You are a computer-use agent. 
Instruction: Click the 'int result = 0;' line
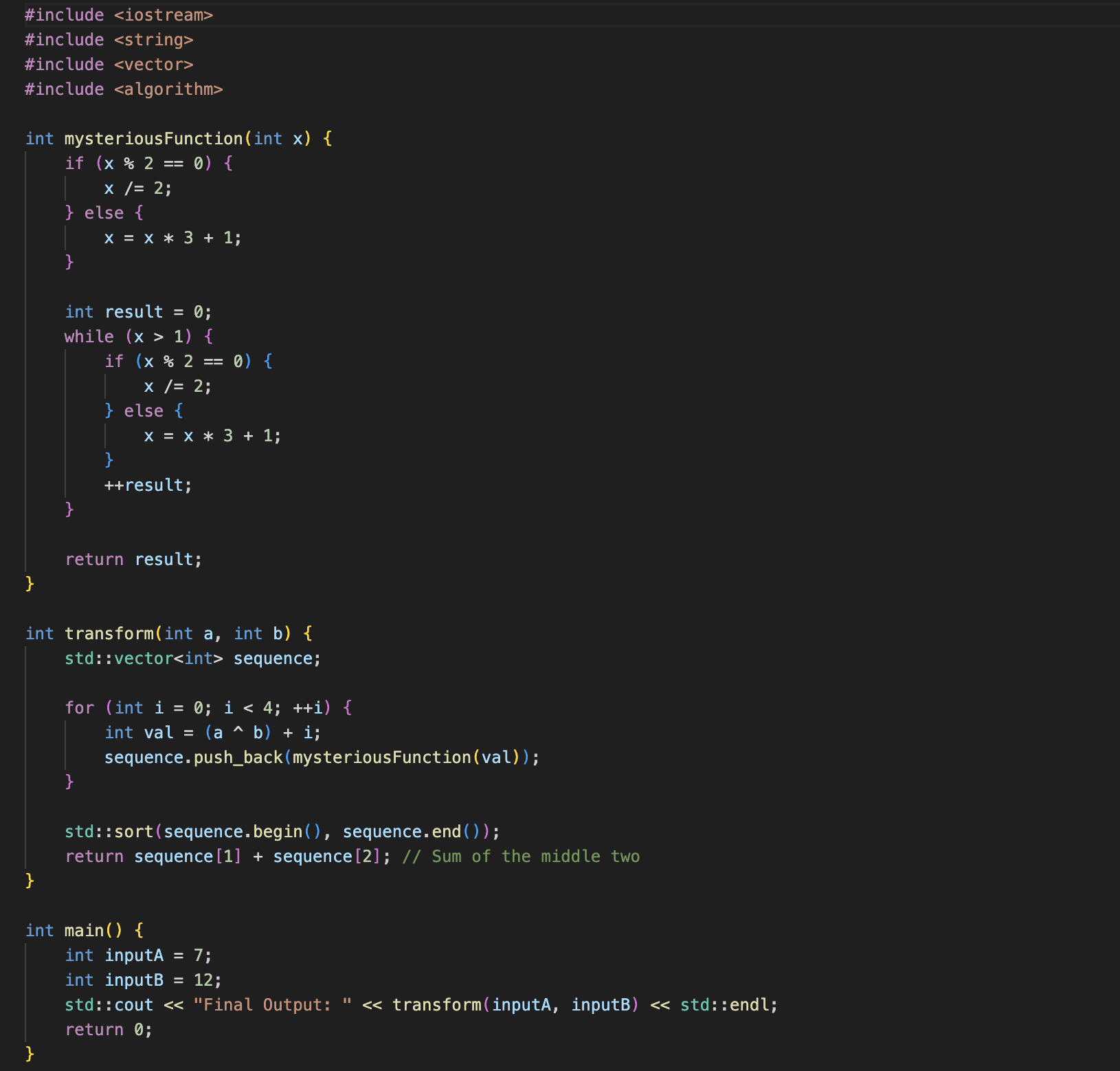pos(138,312)
